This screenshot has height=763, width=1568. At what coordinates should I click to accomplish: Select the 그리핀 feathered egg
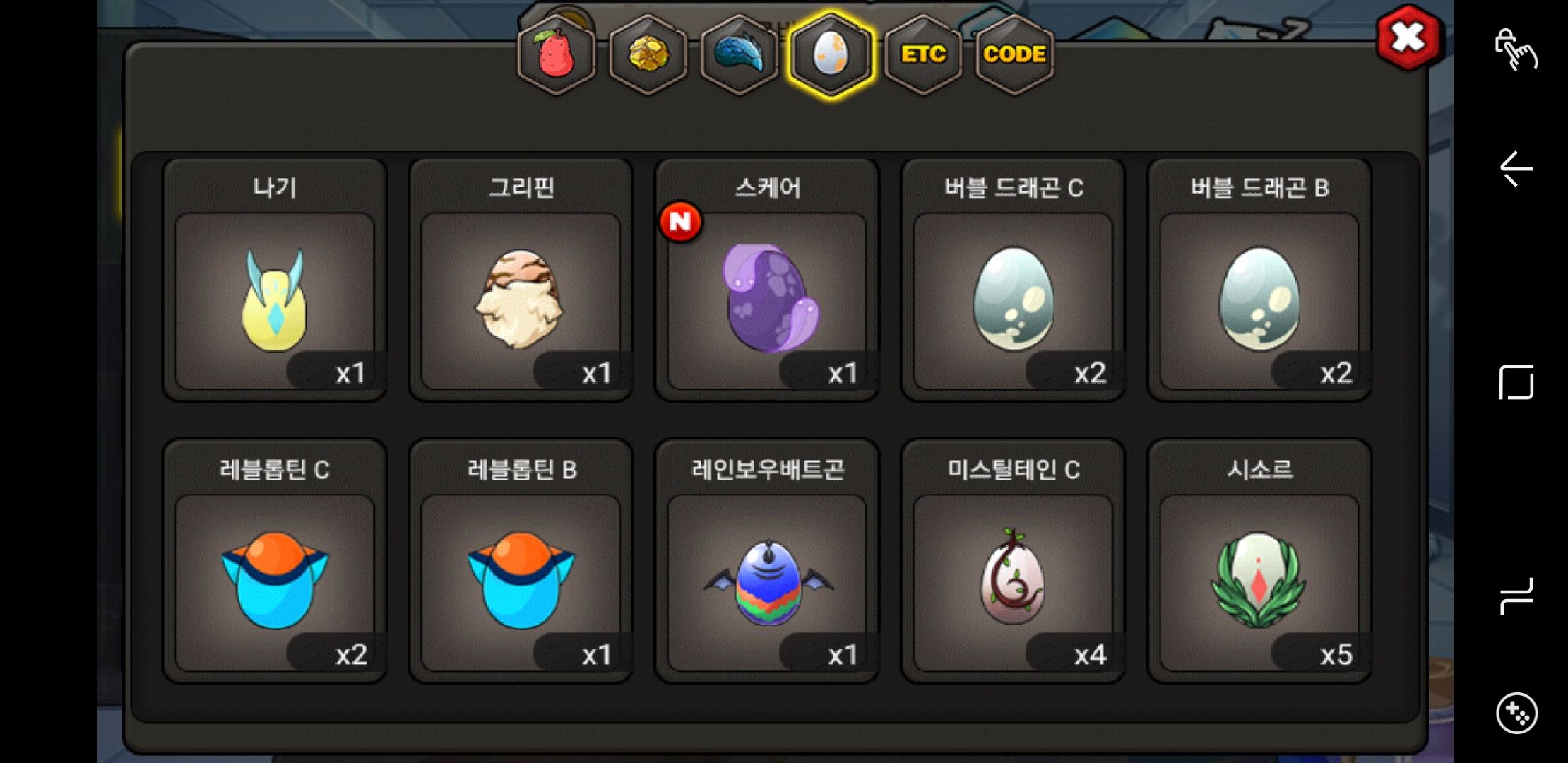point(521,280)
